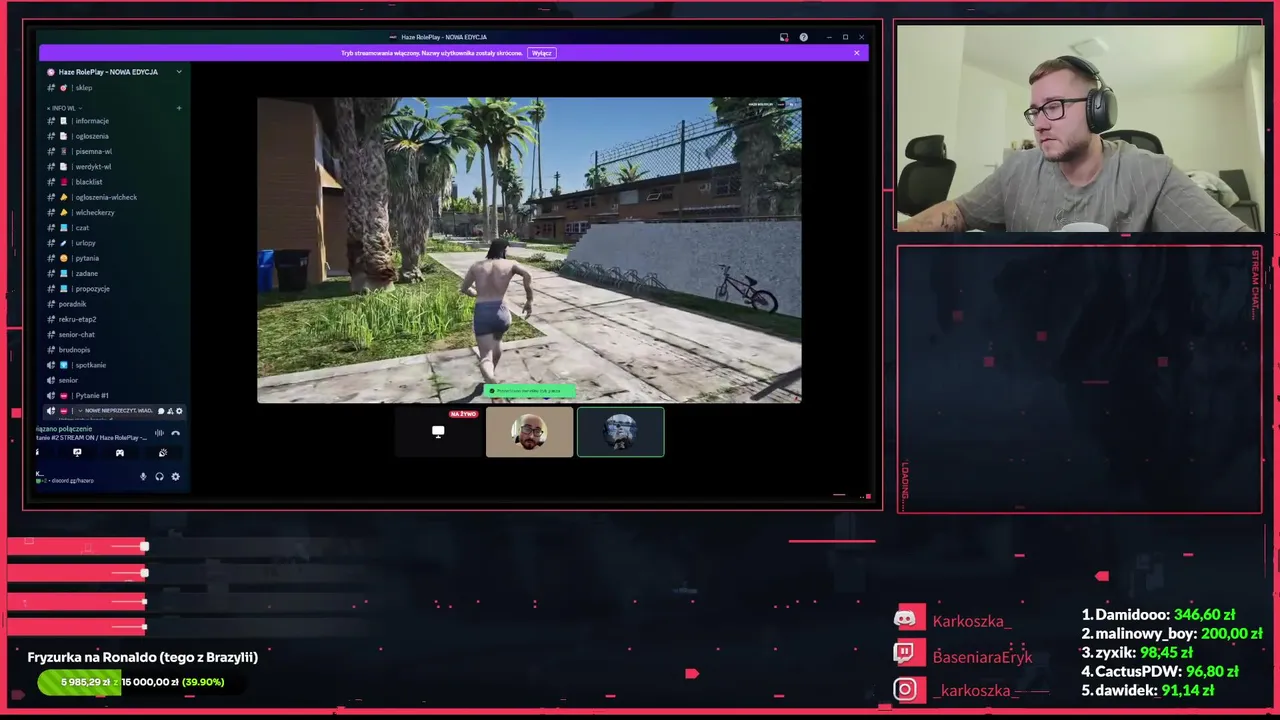
Task: Mute microphone in Discord user panel
Action: pyautogui.click(x=143, y=477)
